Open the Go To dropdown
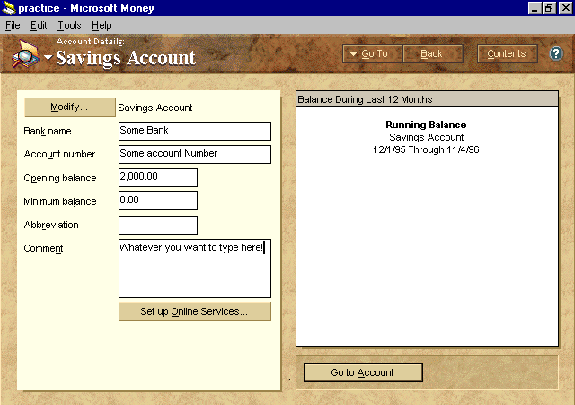 coord(372,54)
